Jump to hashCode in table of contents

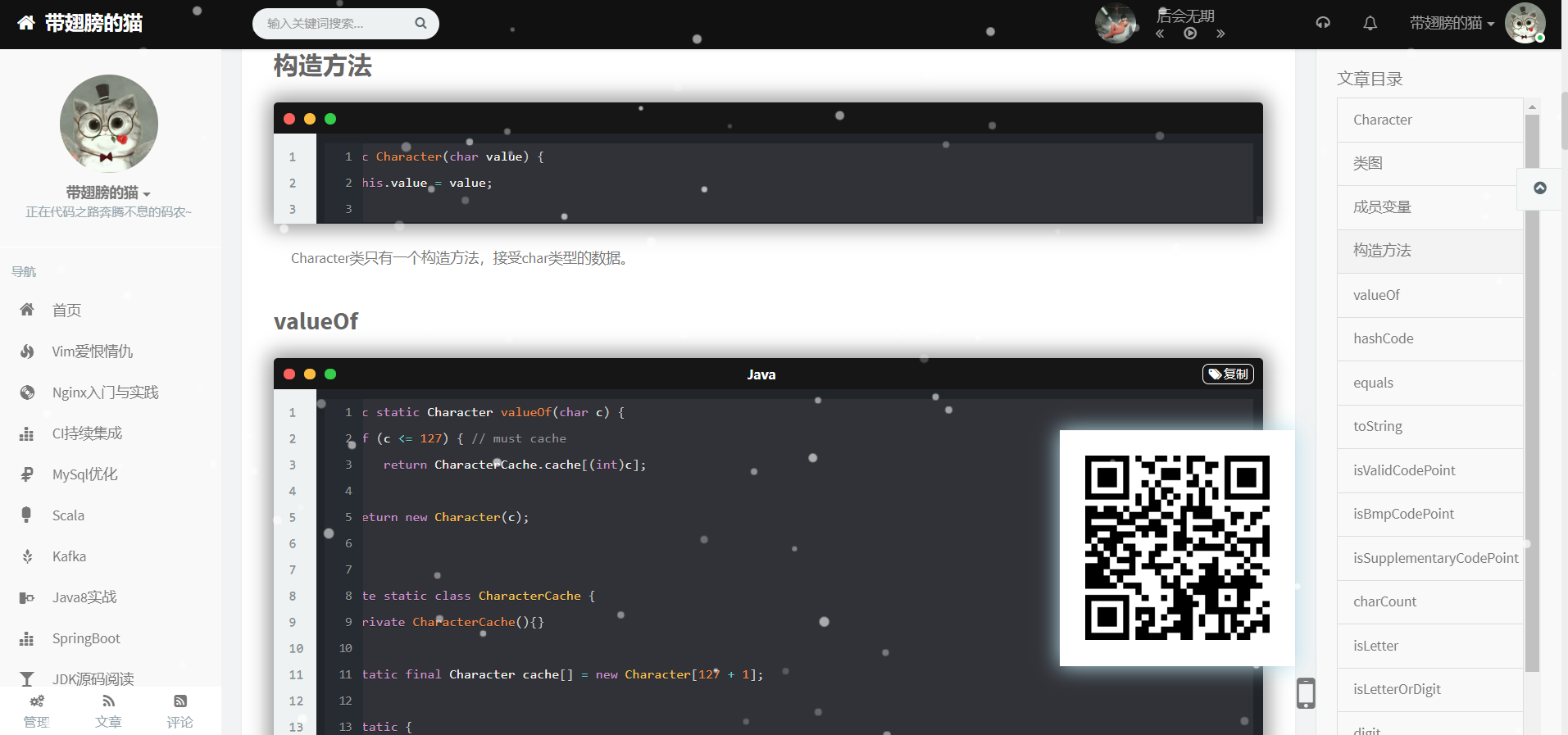tap(1430, 338)
